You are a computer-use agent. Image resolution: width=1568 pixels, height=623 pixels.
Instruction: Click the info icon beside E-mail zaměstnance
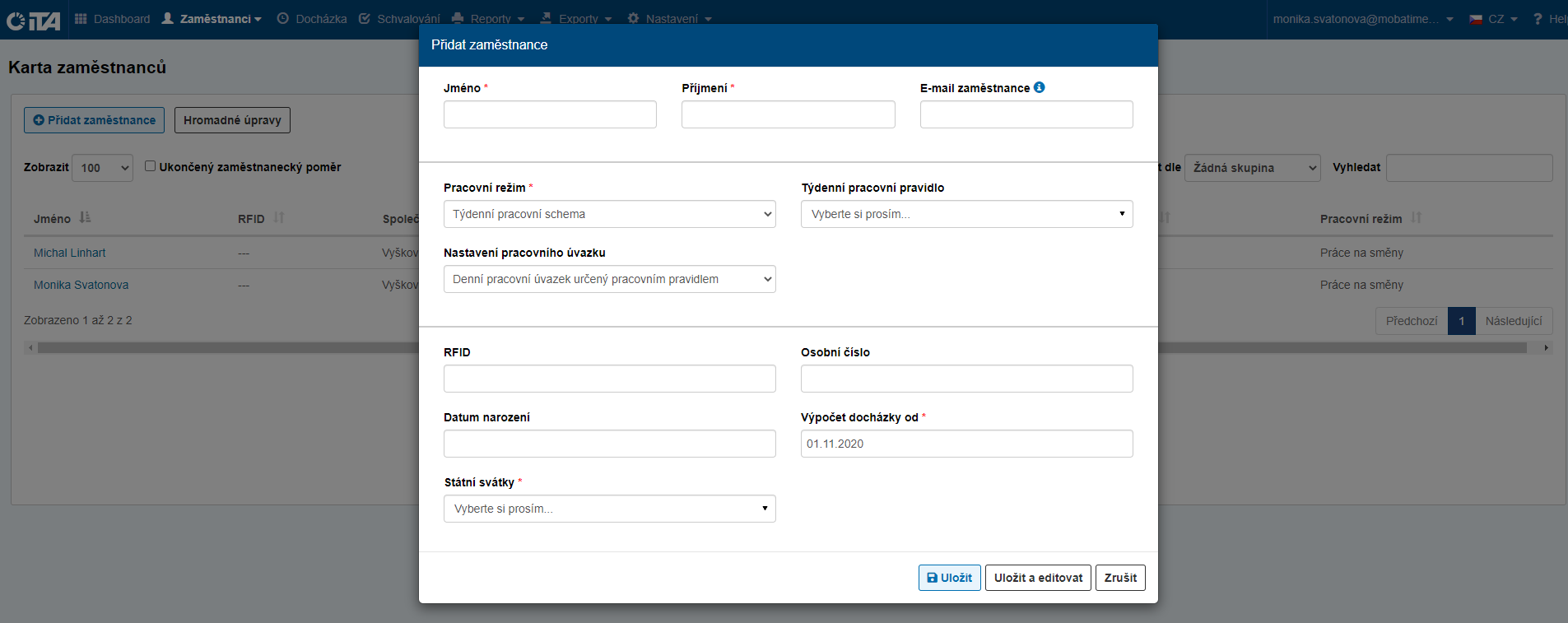coord(1040,87)
